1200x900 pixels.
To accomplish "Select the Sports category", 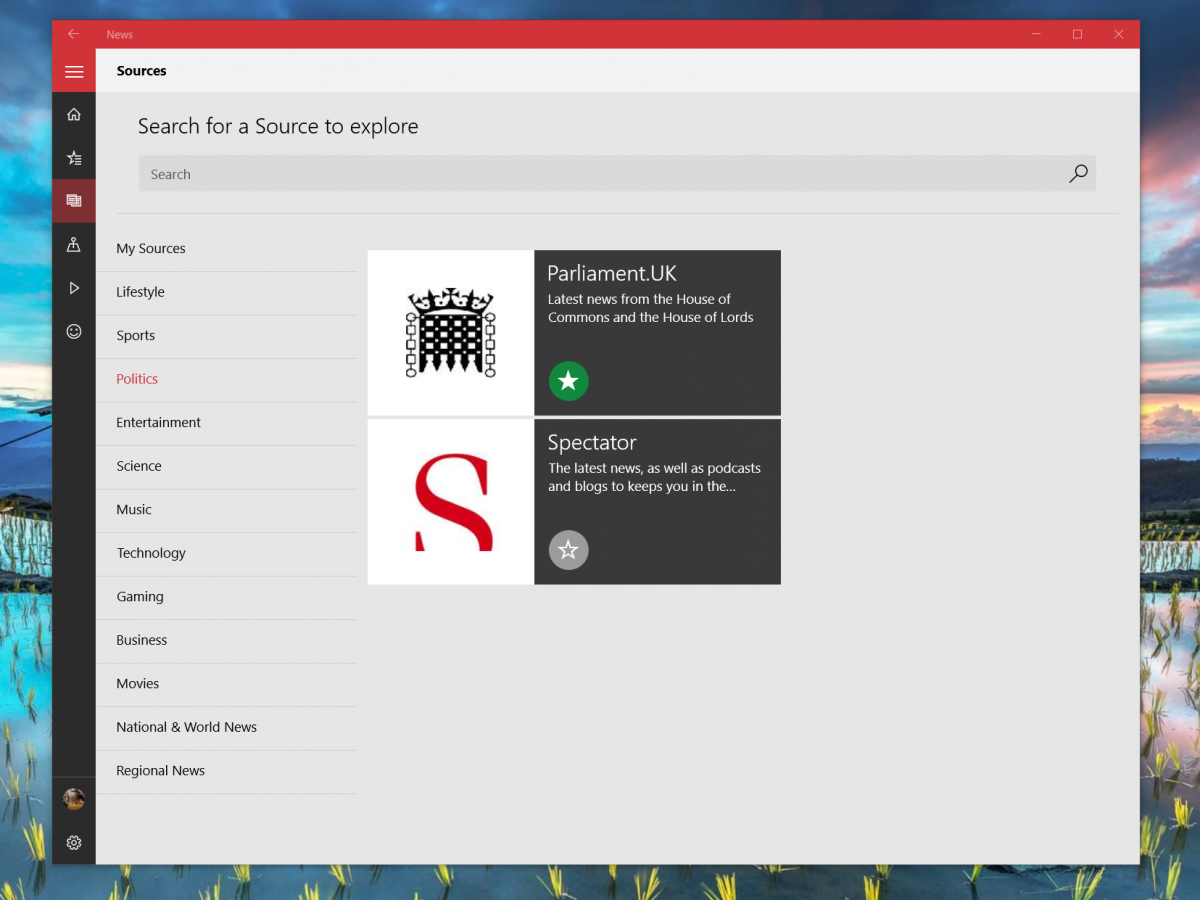I will tap(136, 335).
